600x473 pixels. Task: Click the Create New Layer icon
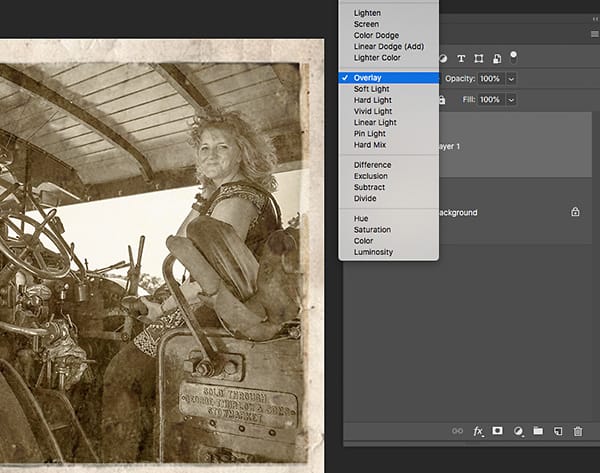point(557,431)
